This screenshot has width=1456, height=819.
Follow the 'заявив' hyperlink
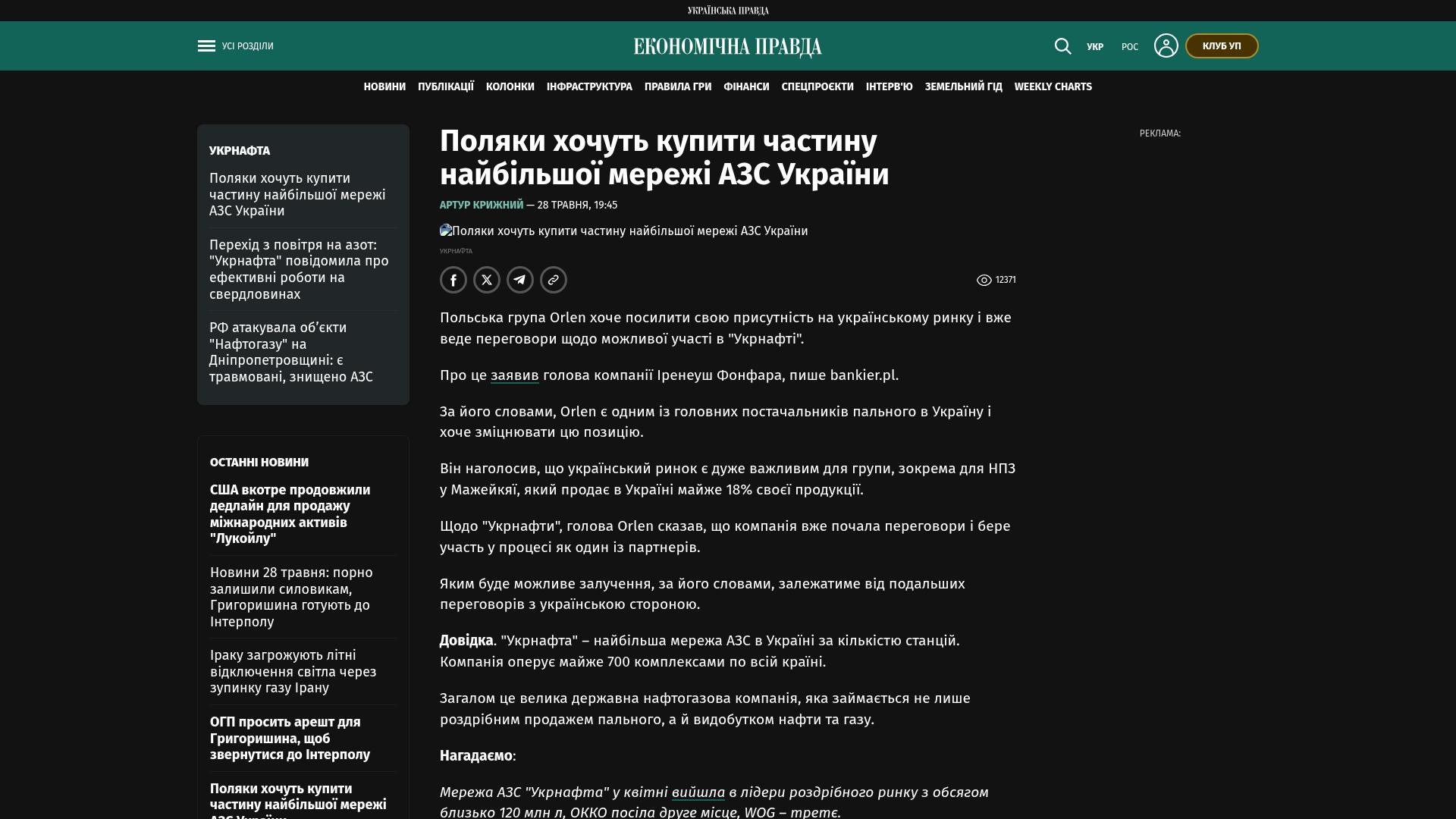coord(515,375)
